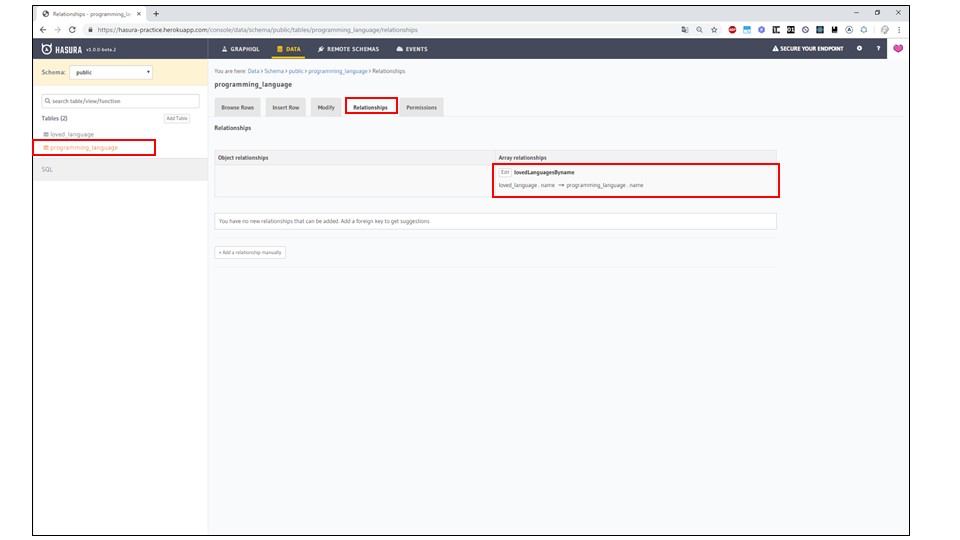Viewport: 960px width, 540px height.
Task: Open the GraphiQL section
Action: click(x=241, y=49)
